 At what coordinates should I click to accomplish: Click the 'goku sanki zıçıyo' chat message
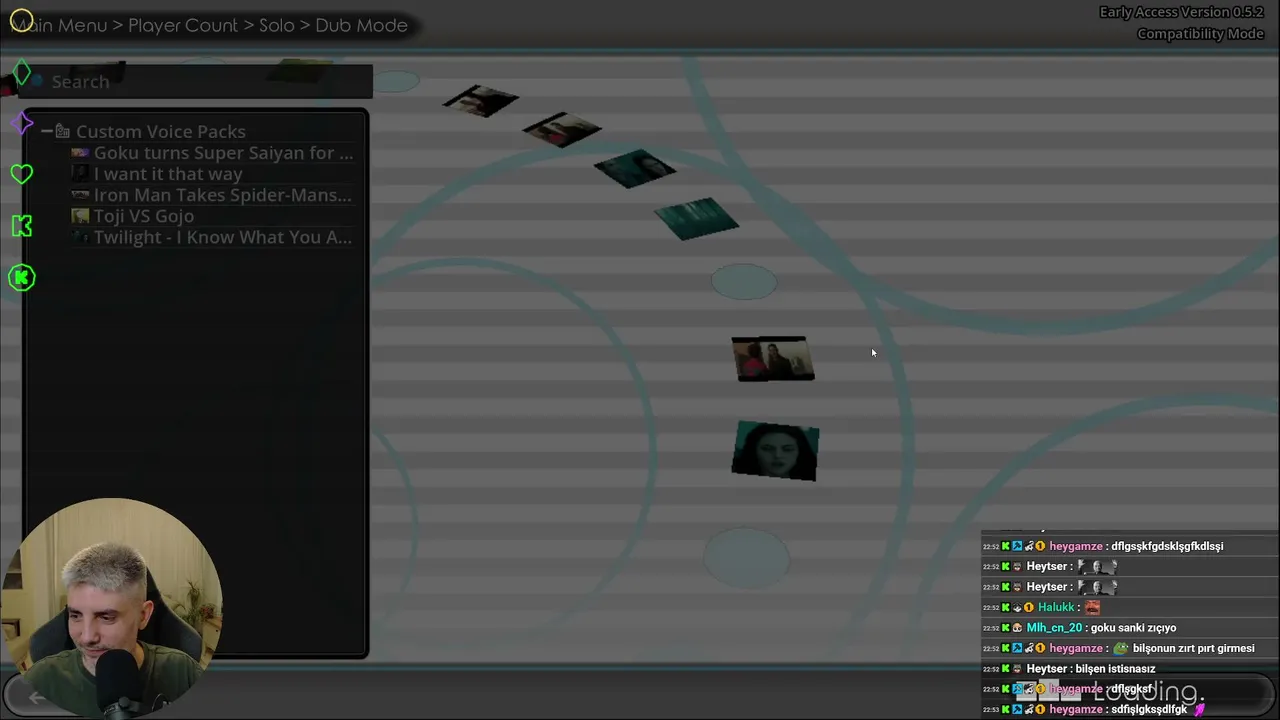[x=1133, y=628]
